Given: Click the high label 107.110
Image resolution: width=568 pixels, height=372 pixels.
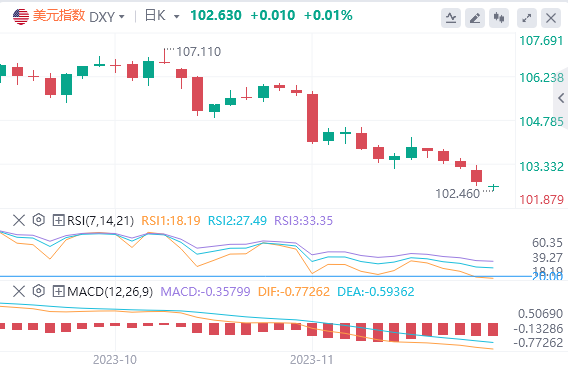Looking at the screenshot, I should (199, 52).
